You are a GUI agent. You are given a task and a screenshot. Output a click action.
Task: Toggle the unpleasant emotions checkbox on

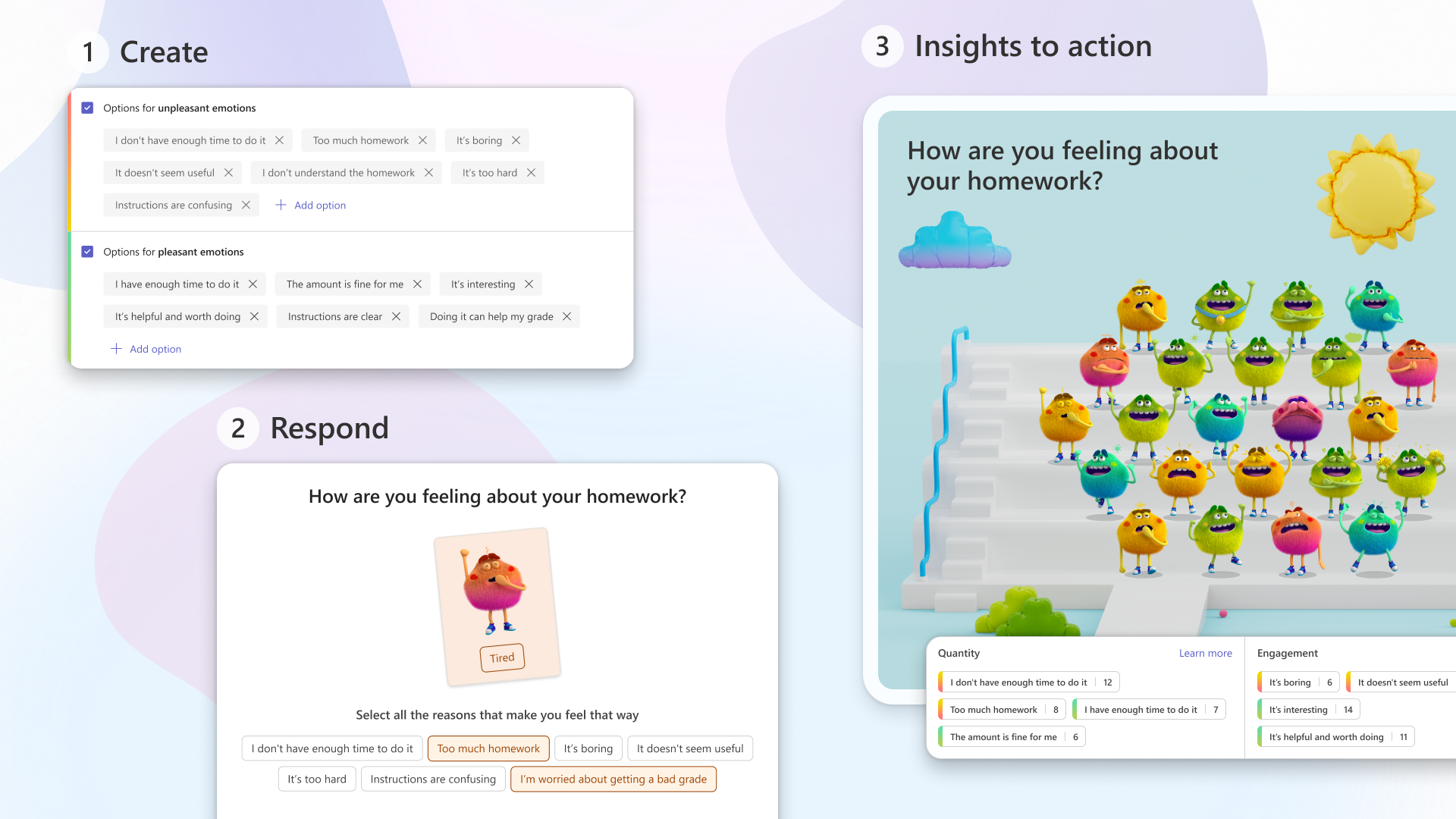pyautogui.click(x=87, y=108)
